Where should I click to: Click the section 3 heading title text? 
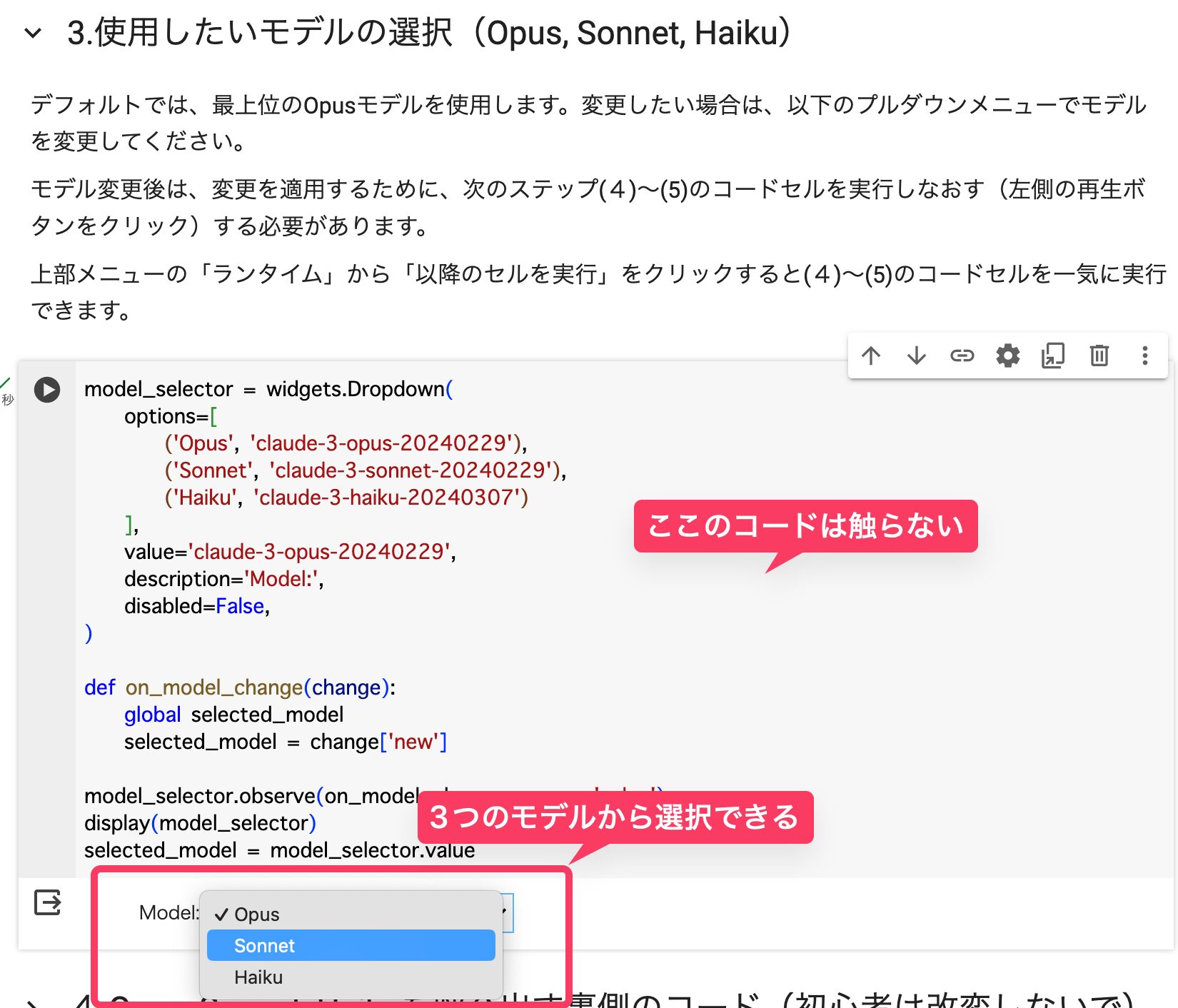(x=428, y=33)
